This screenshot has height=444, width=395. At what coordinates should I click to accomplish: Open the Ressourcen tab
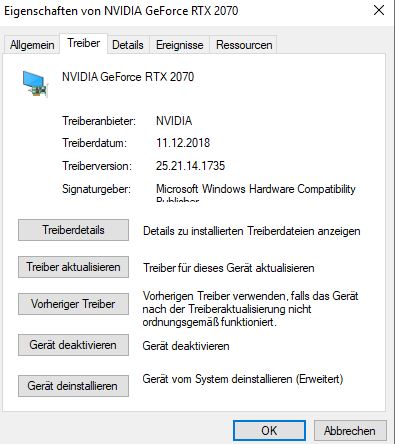click(244, 45)
